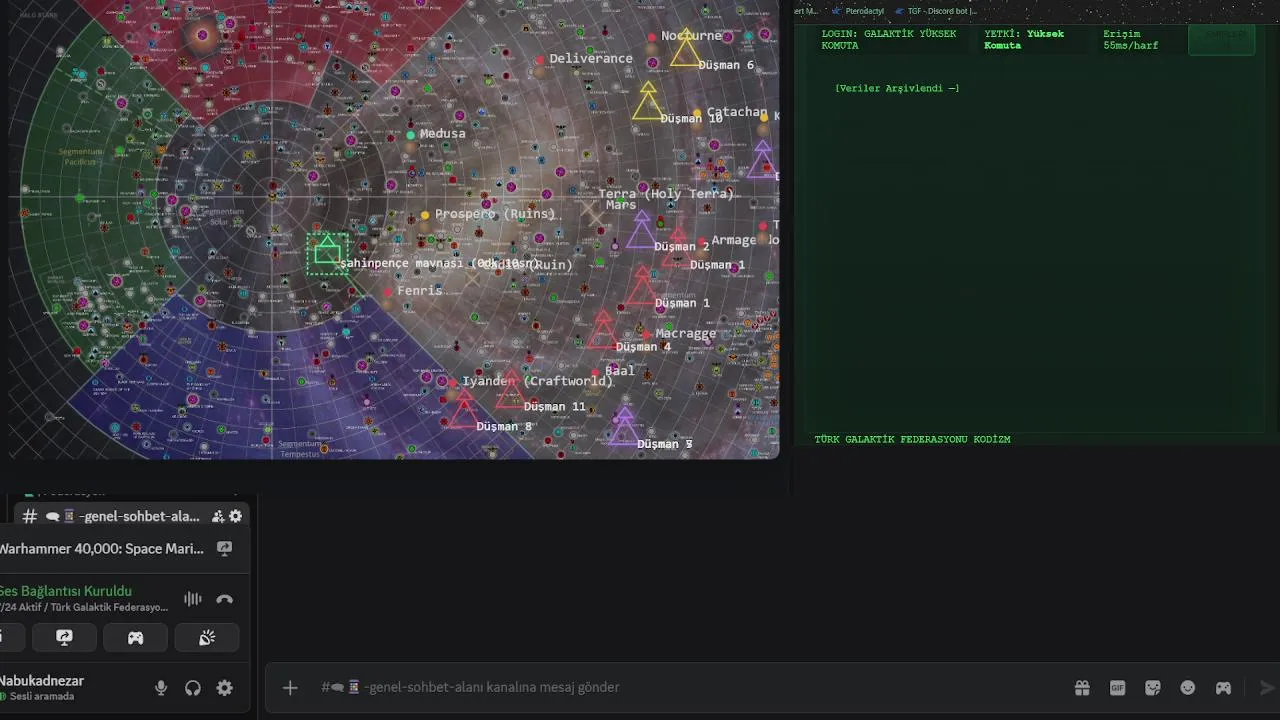Edit genel-sohbet-alanı channel settings gear
Viewport: 1280px width, 720px height.
pyautogui.click(x=236, y=516)
